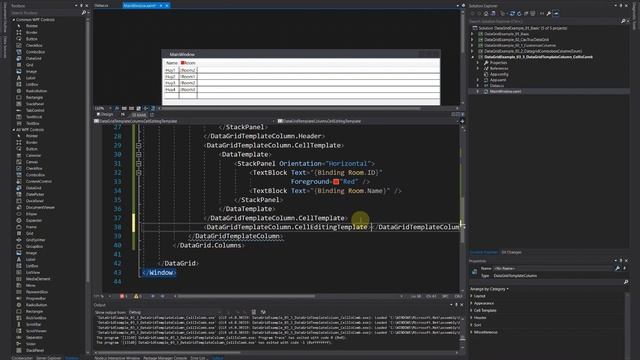This screenshot has height=360, width=640.
Task: Select Canvas control in Toolbox
Action: (31, 162)
